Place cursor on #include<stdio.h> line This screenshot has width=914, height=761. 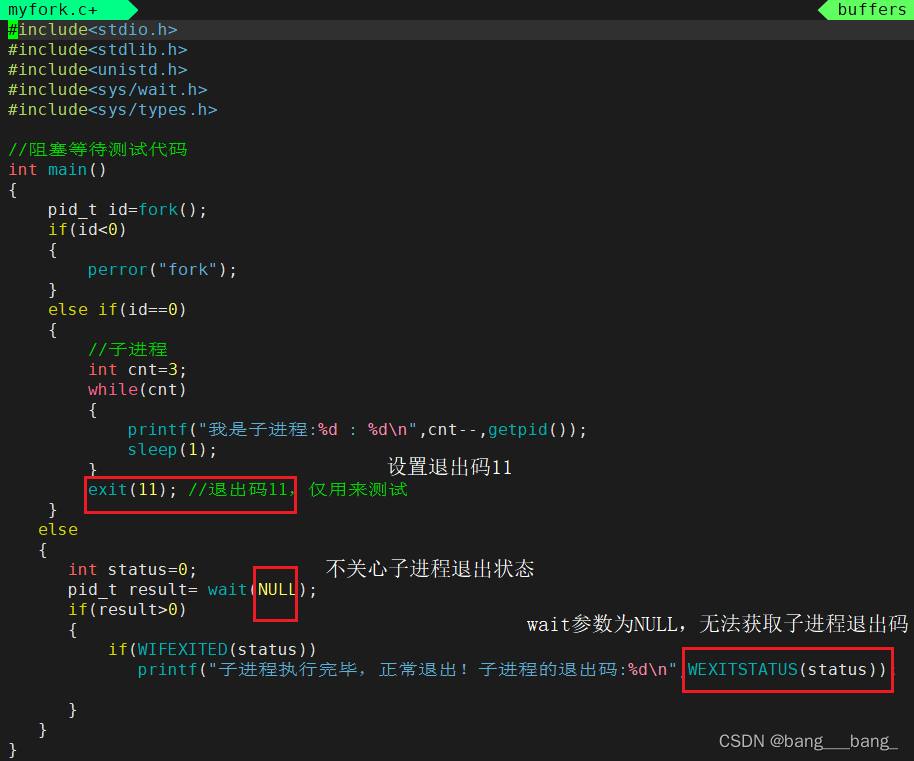pyautogui.click(x=93, y=30)
